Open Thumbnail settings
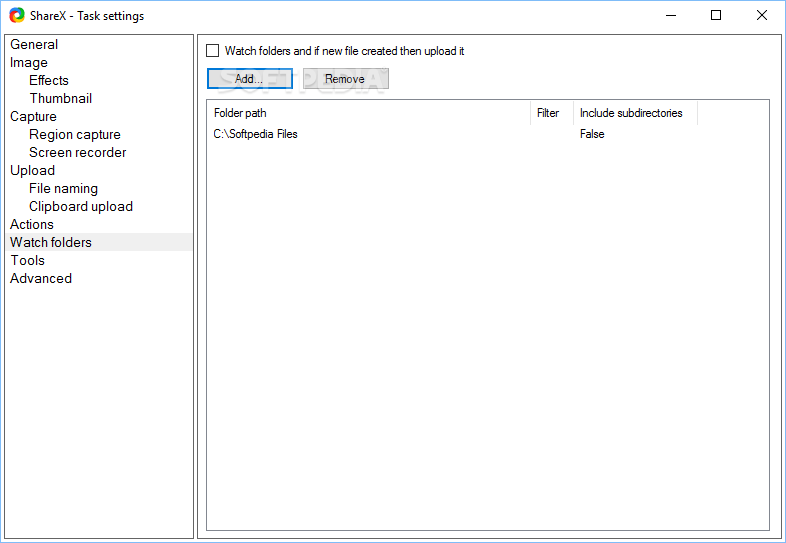Image resolution: width=786 pixels, height=543 pixels. (61, 98)
